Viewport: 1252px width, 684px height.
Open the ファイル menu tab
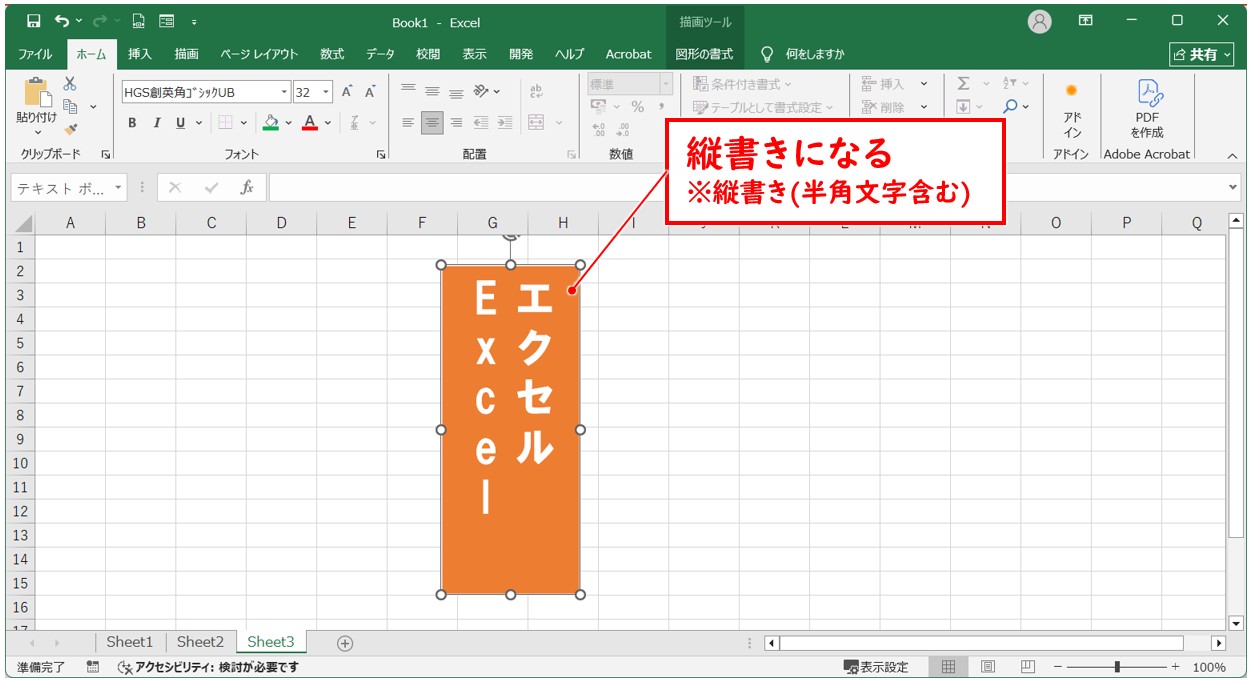[35, 54]
